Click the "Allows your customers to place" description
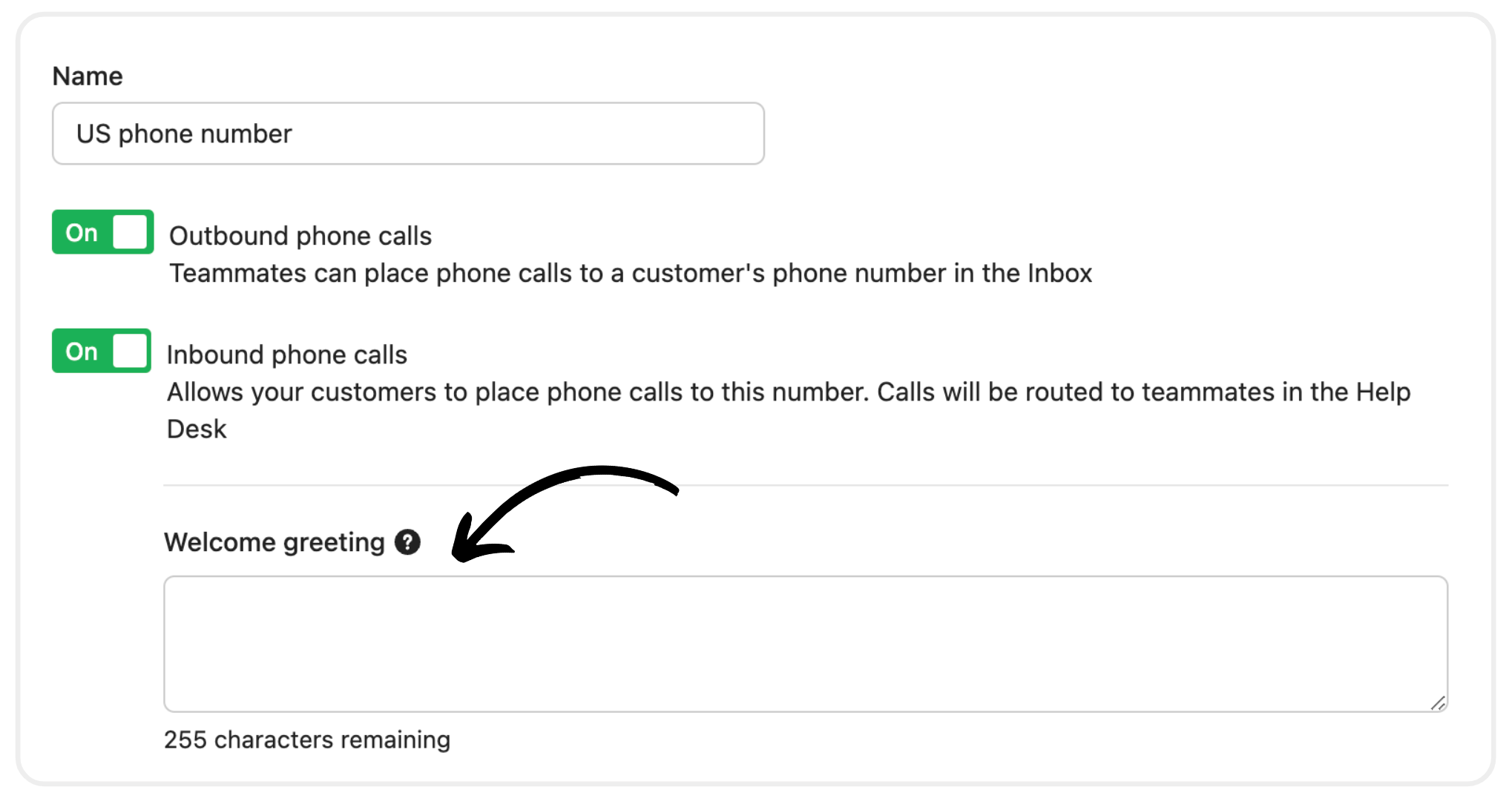The height and width of the screenshot is (810, 1512). (x=788, y=392)
